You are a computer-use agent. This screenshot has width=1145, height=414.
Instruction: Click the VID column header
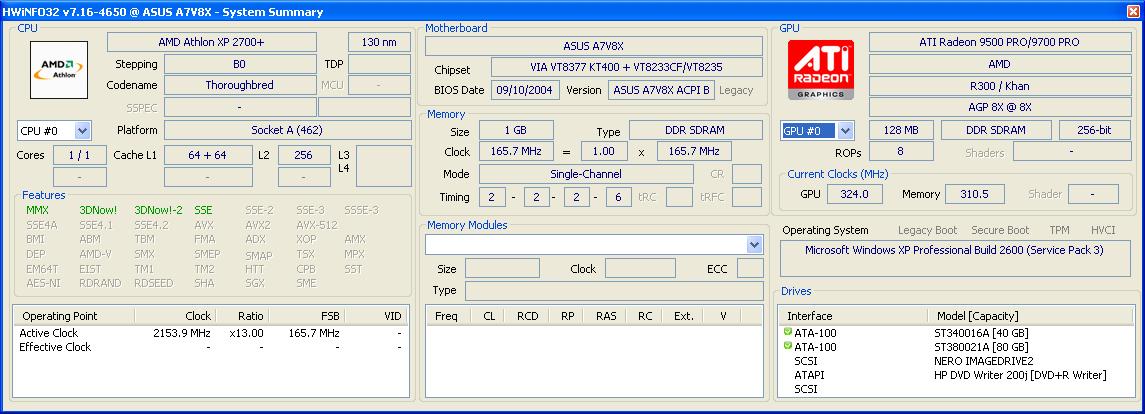(375, 316)
